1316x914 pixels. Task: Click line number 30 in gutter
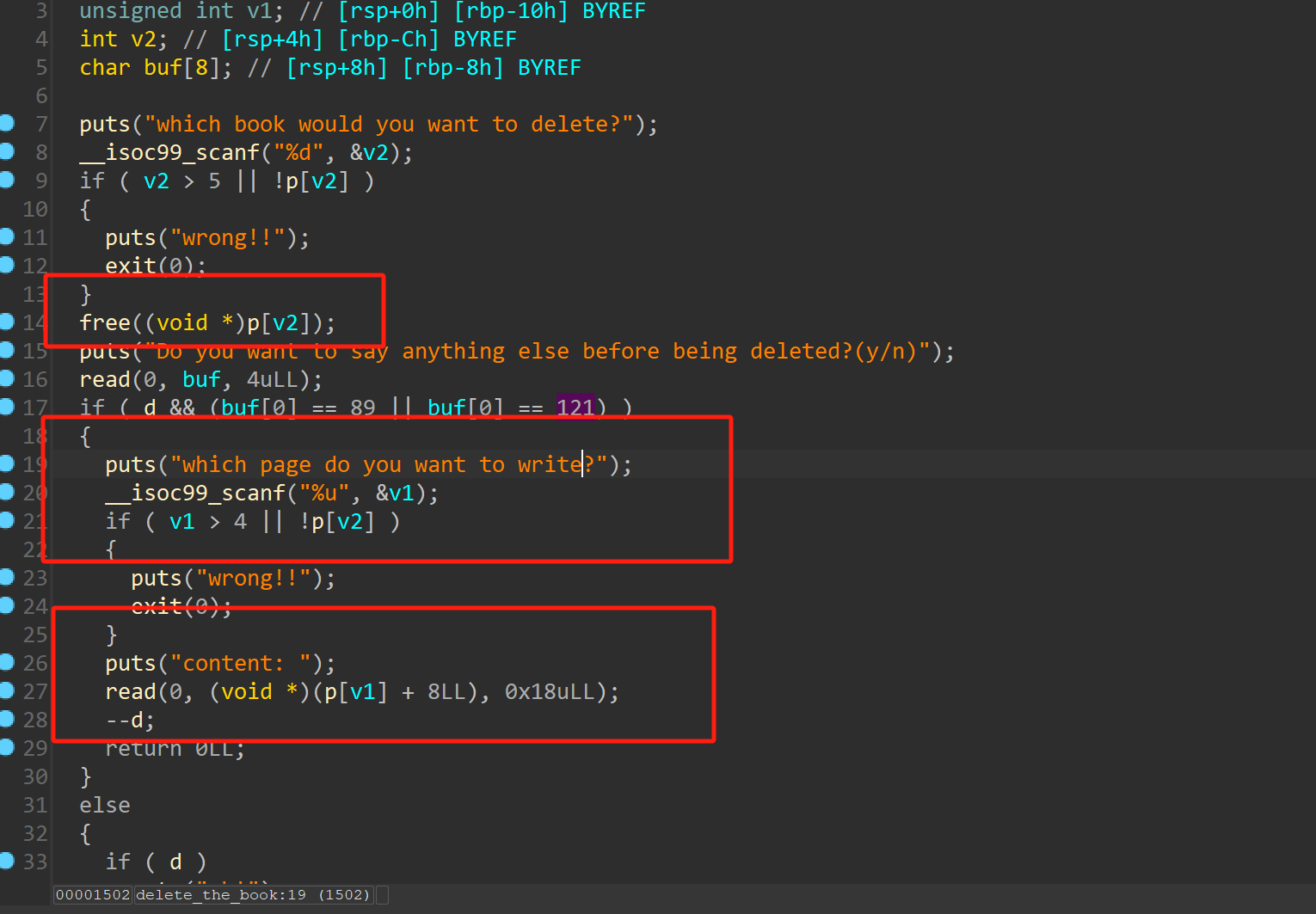(x=35, y=777)
